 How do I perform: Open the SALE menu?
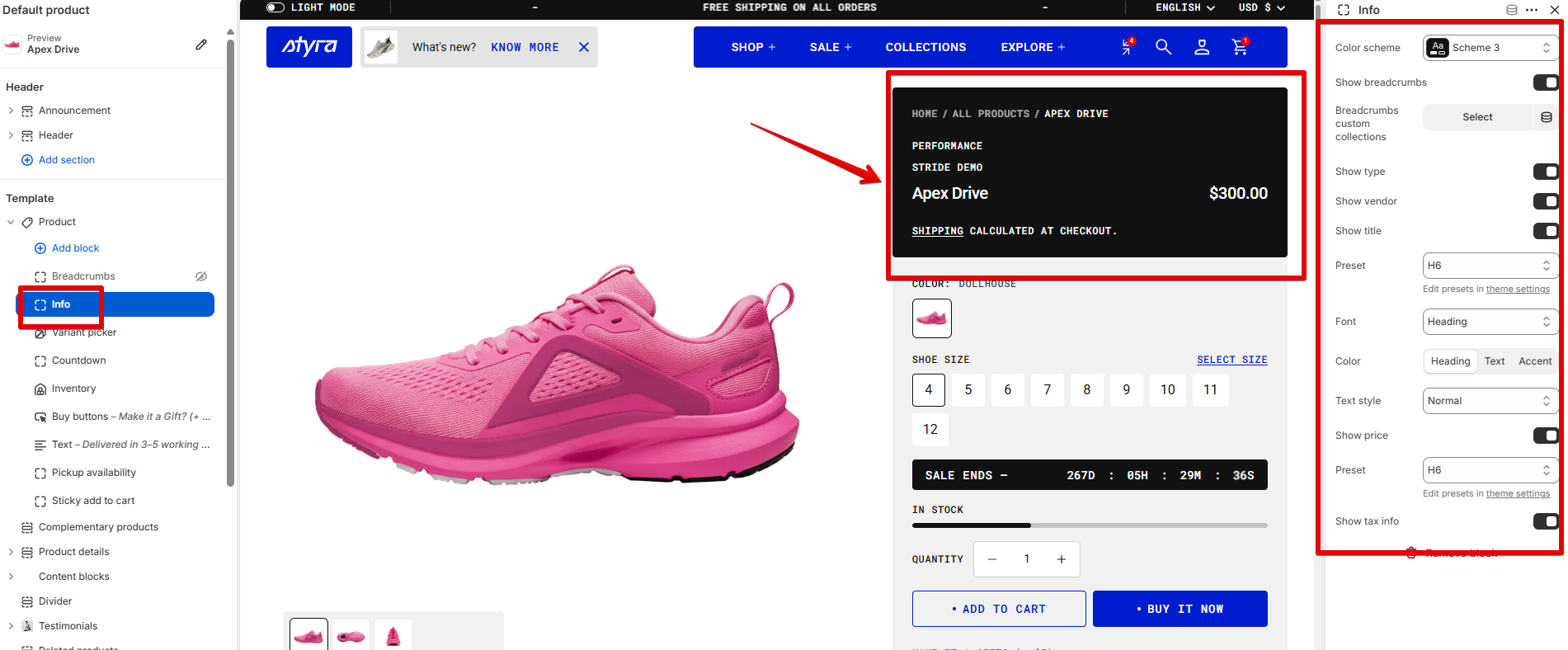click(831, 47)
